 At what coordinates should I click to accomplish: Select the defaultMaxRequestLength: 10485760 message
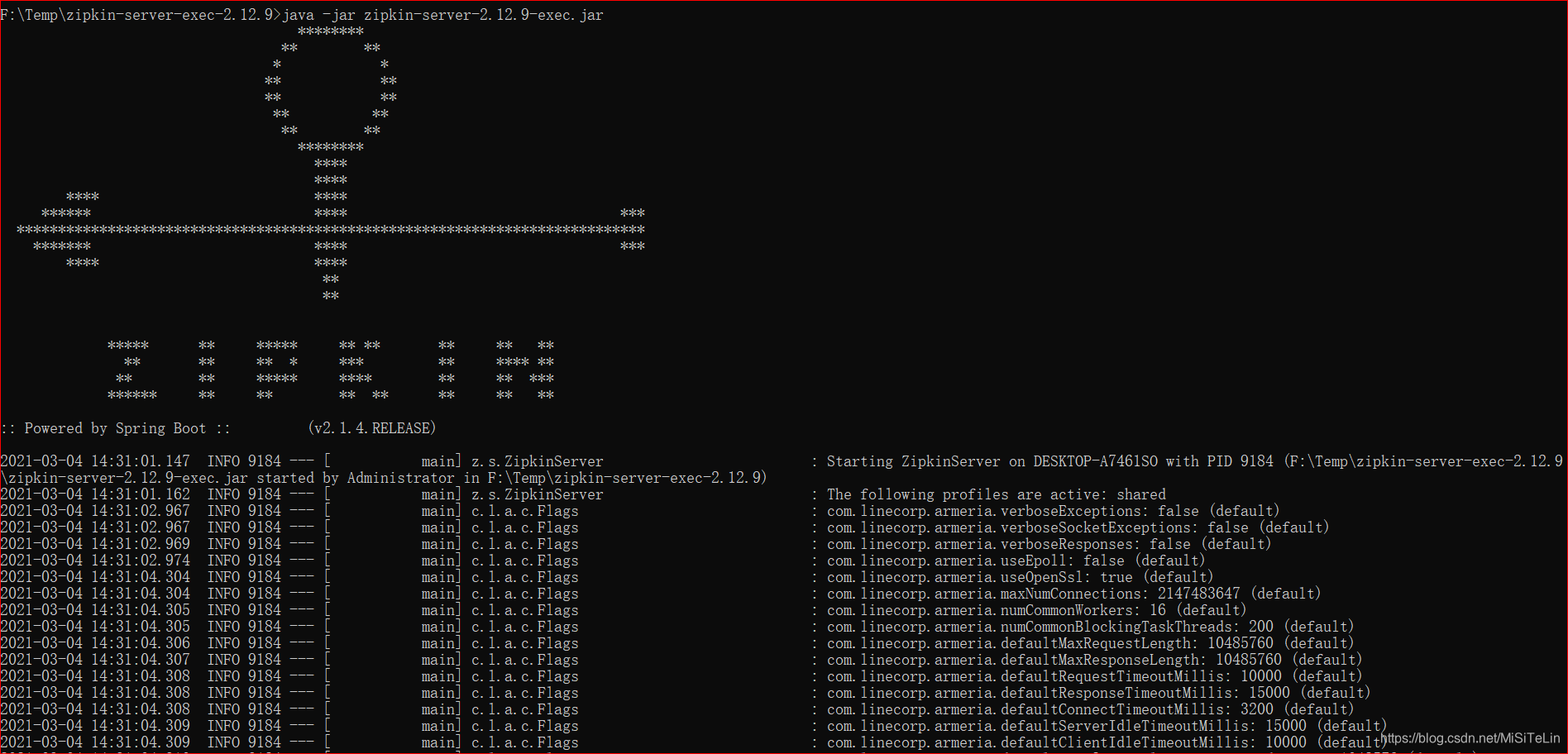[1090, 643]
